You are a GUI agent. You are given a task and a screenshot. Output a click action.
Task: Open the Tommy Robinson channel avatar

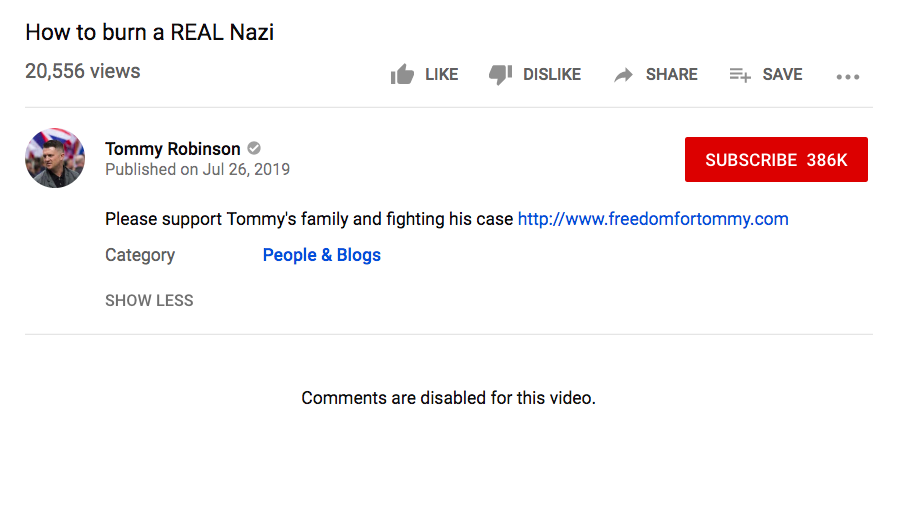point(55,158)
